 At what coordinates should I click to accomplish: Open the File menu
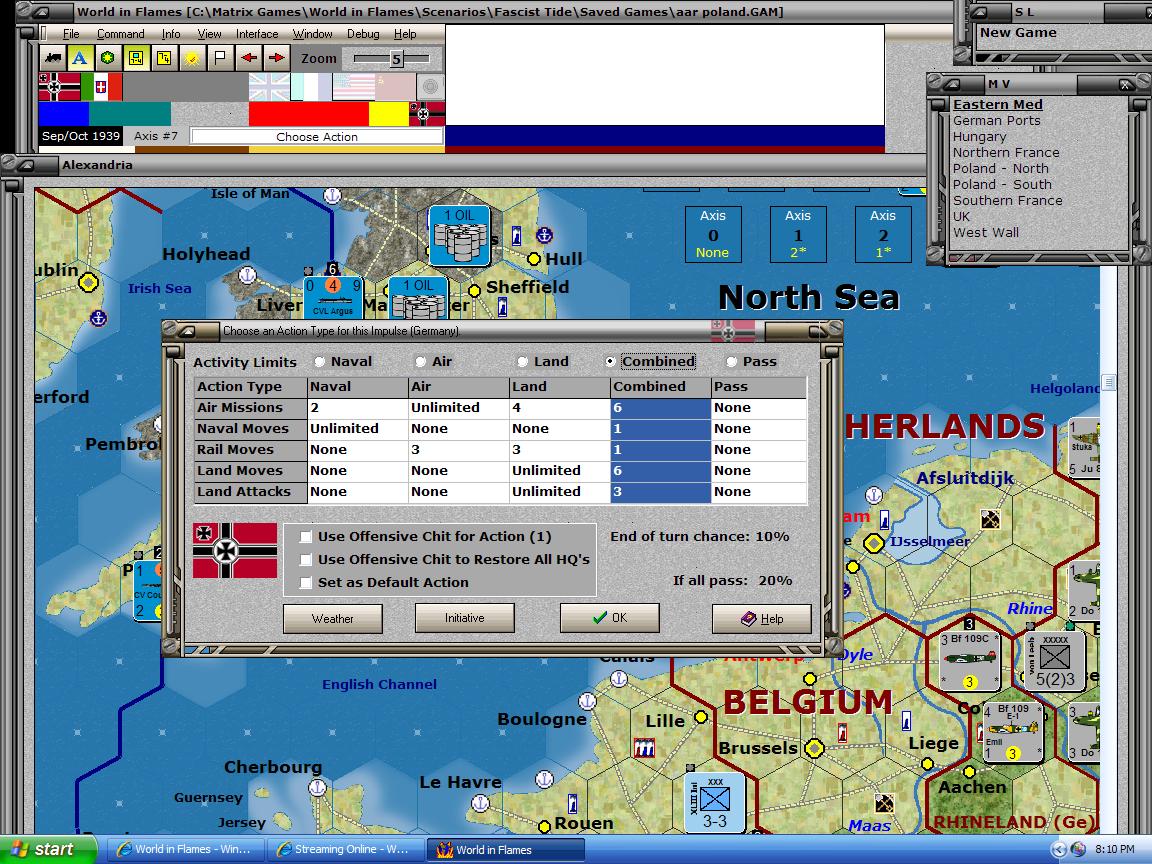pyautogui.click(x=71, y=34)
